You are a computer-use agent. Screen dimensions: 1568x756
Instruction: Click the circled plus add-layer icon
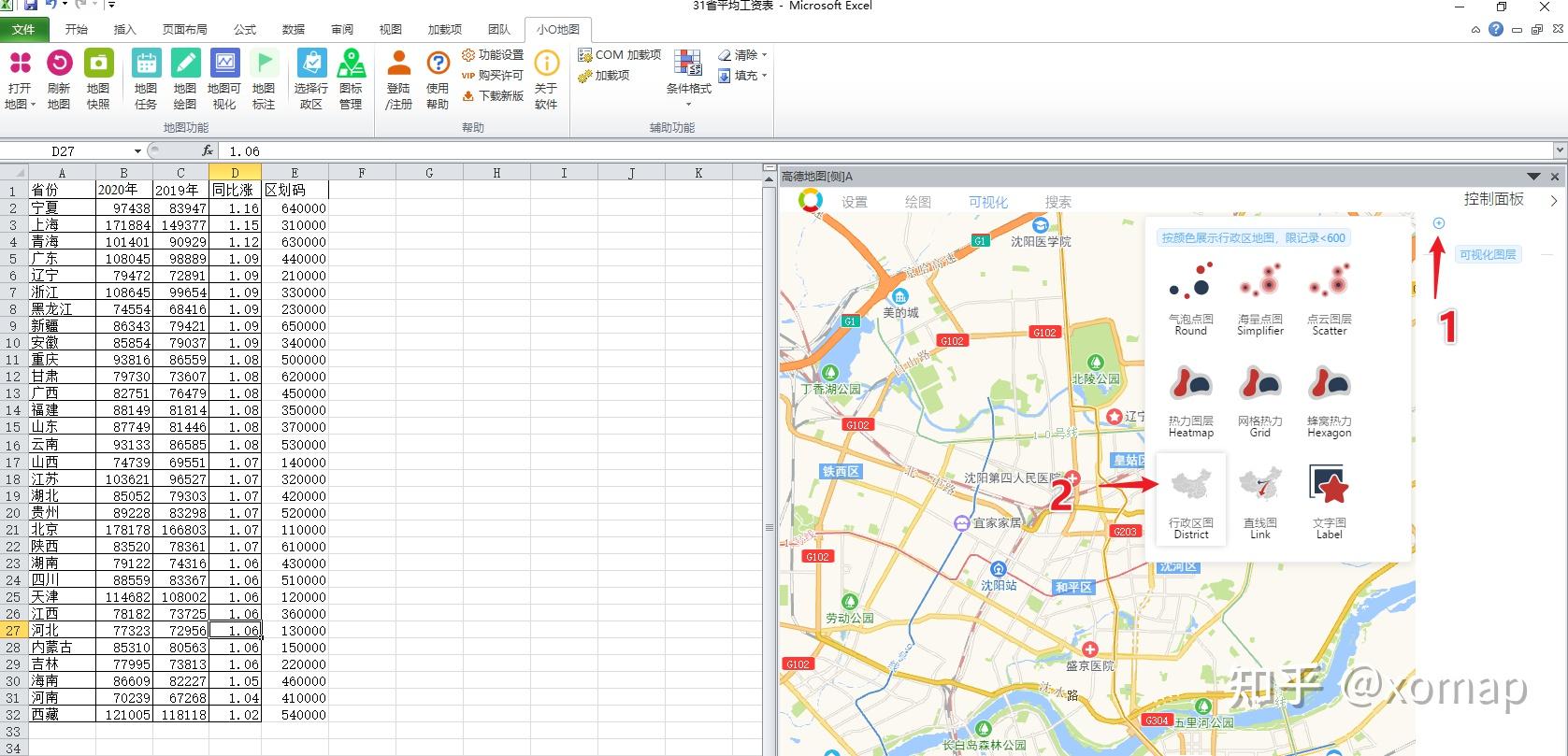pos(1439,223)
